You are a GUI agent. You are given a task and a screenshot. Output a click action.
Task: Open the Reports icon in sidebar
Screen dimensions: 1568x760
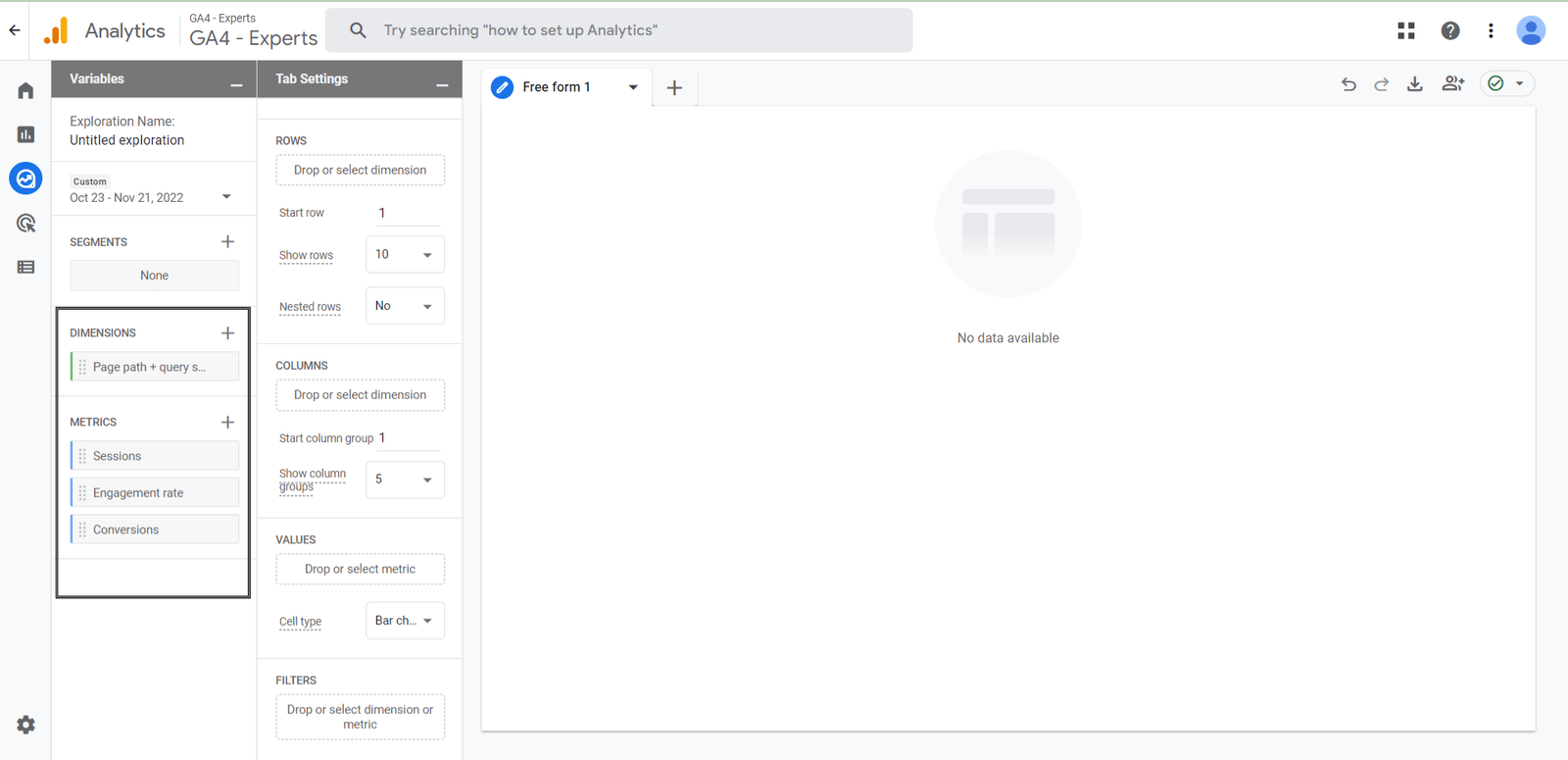click(25, 134)
